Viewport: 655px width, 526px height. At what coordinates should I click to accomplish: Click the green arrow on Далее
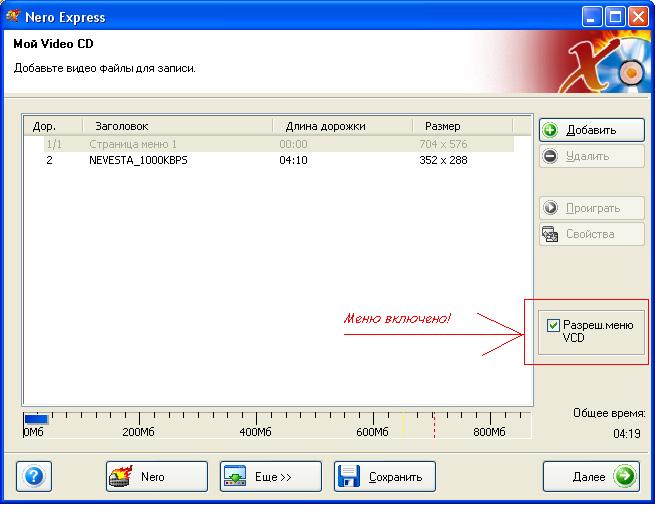point(625,476)
